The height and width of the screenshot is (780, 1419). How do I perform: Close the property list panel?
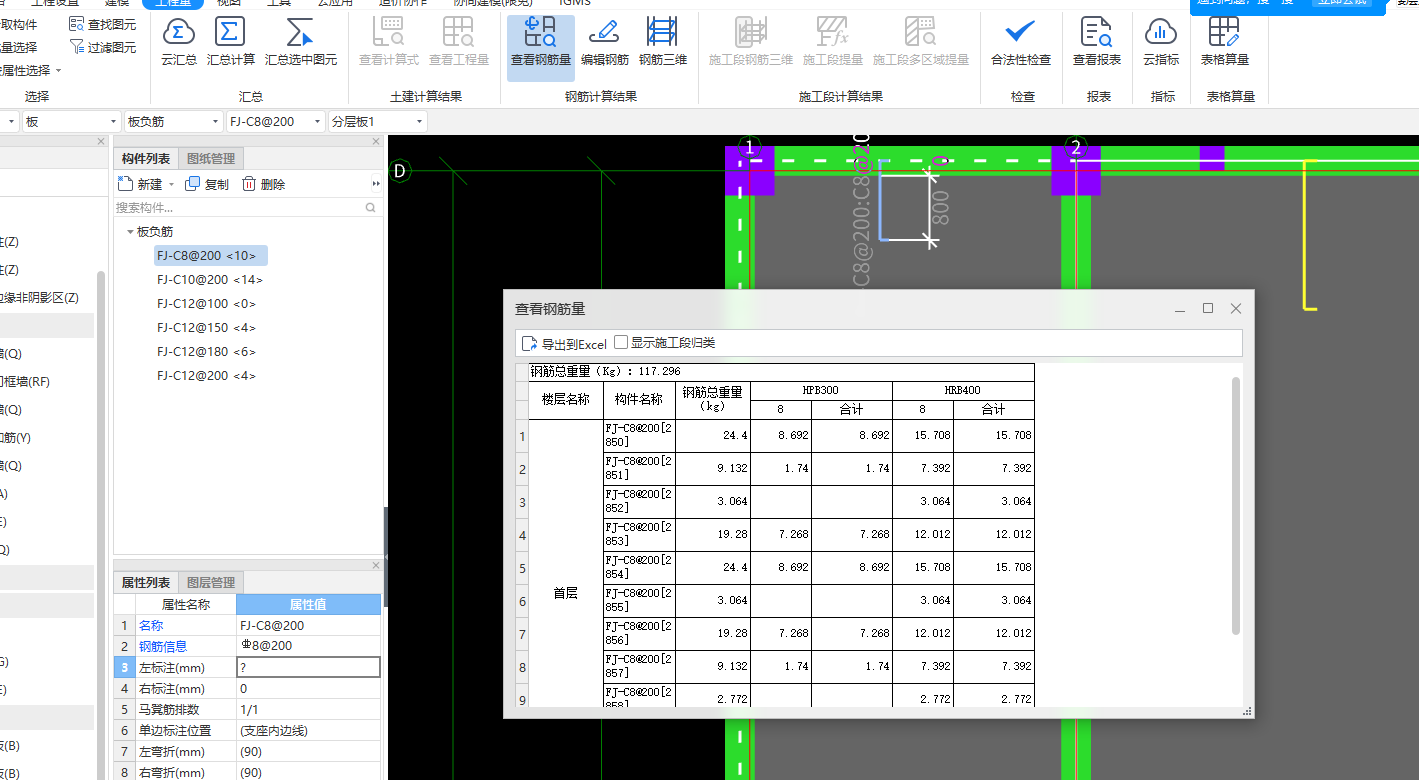376,566
